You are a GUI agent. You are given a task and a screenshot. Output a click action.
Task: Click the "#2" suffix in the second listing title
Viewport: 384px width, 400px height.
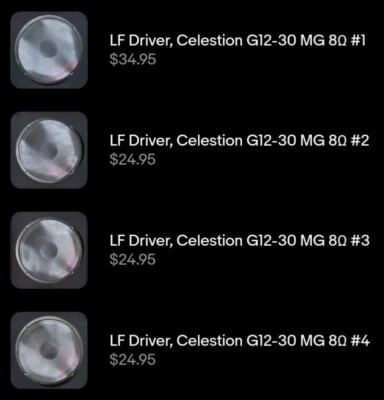pos(360,141)
